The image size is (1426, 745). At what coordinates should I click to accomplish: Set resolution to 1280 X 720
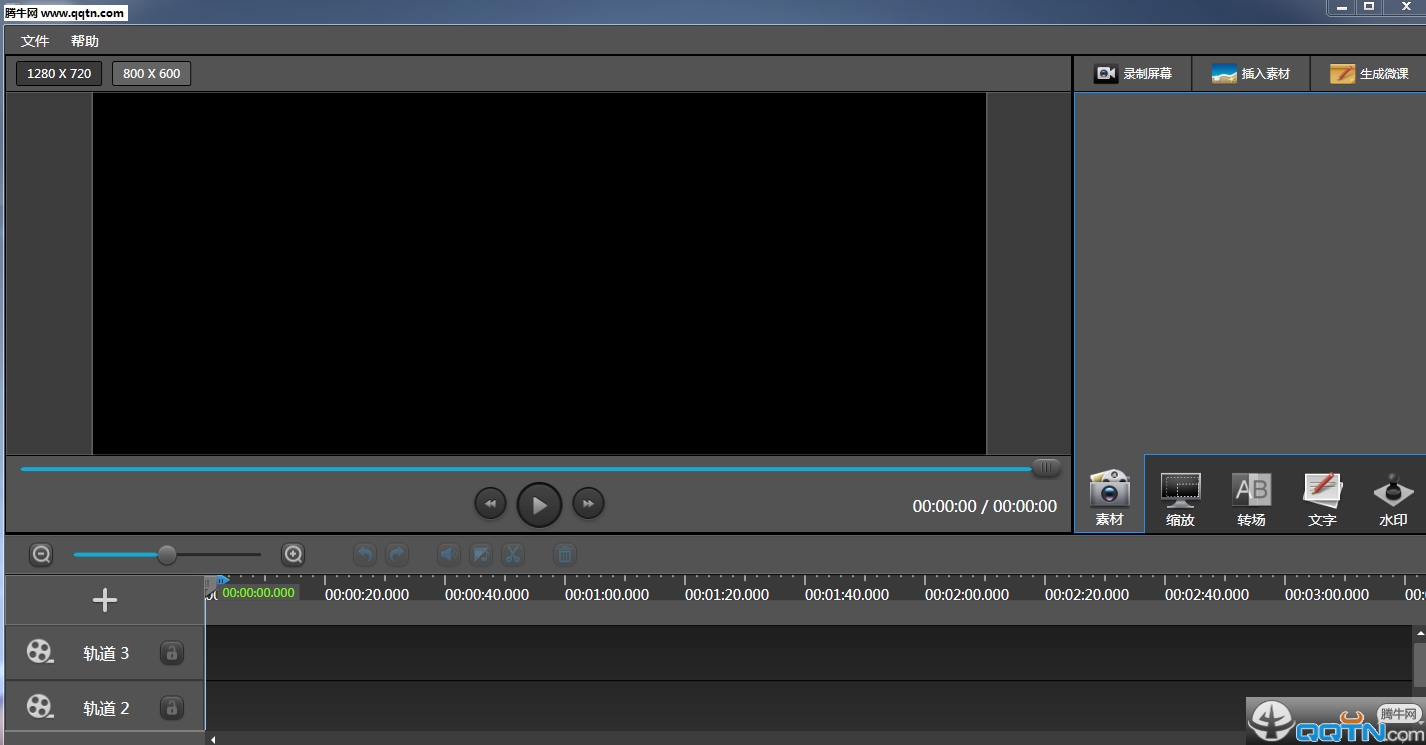pyautogui.click(x=59, y=74)
